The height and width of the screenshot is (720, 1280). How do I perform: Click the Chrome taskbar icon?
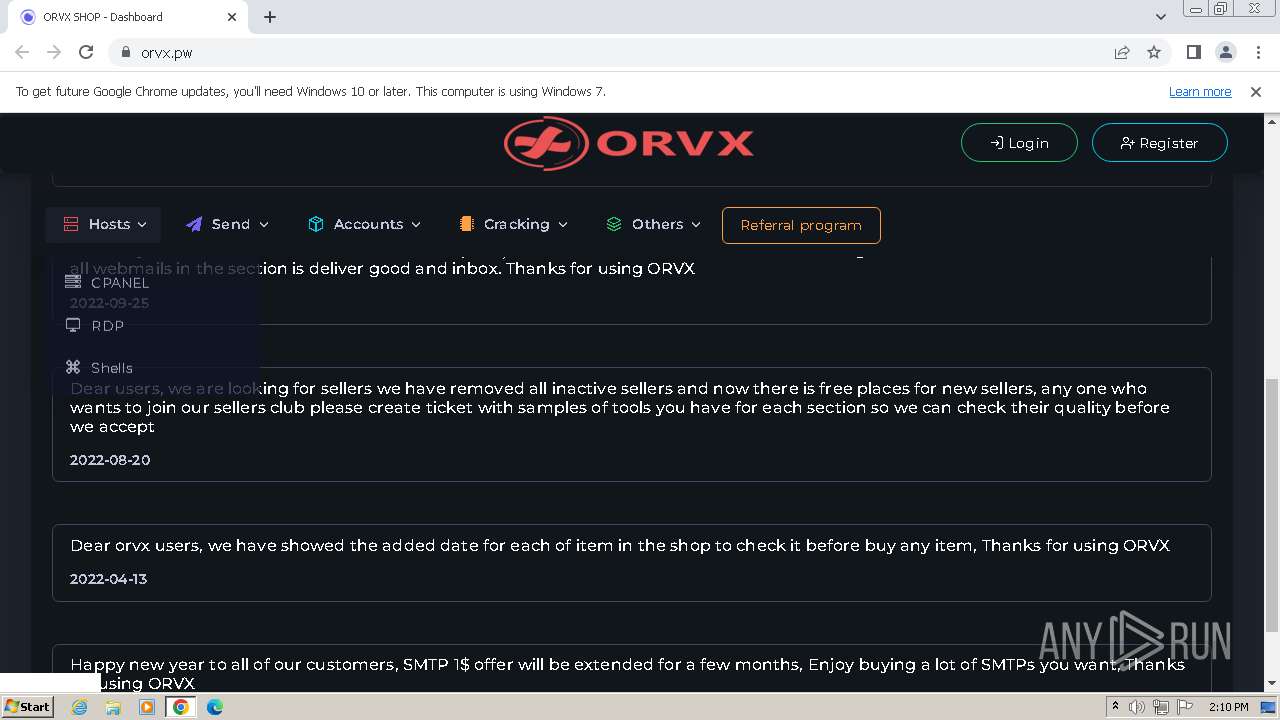click(181, 707)
